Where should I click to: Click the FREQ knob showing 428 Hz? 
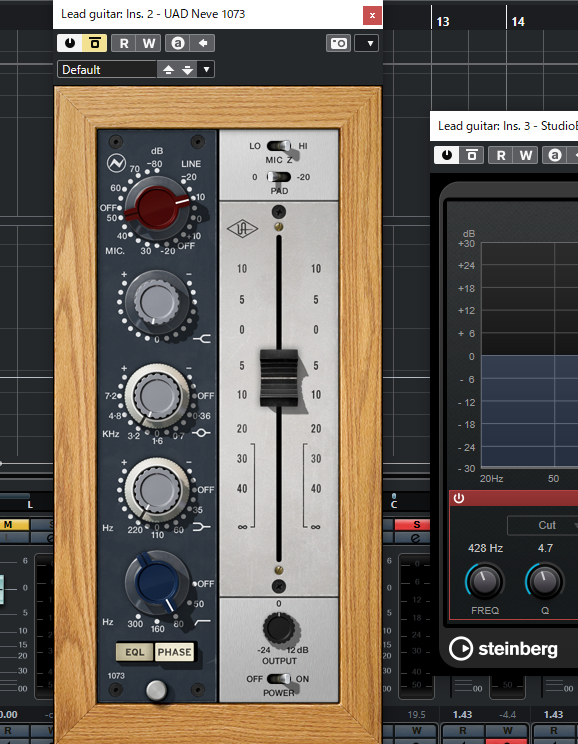485,581
